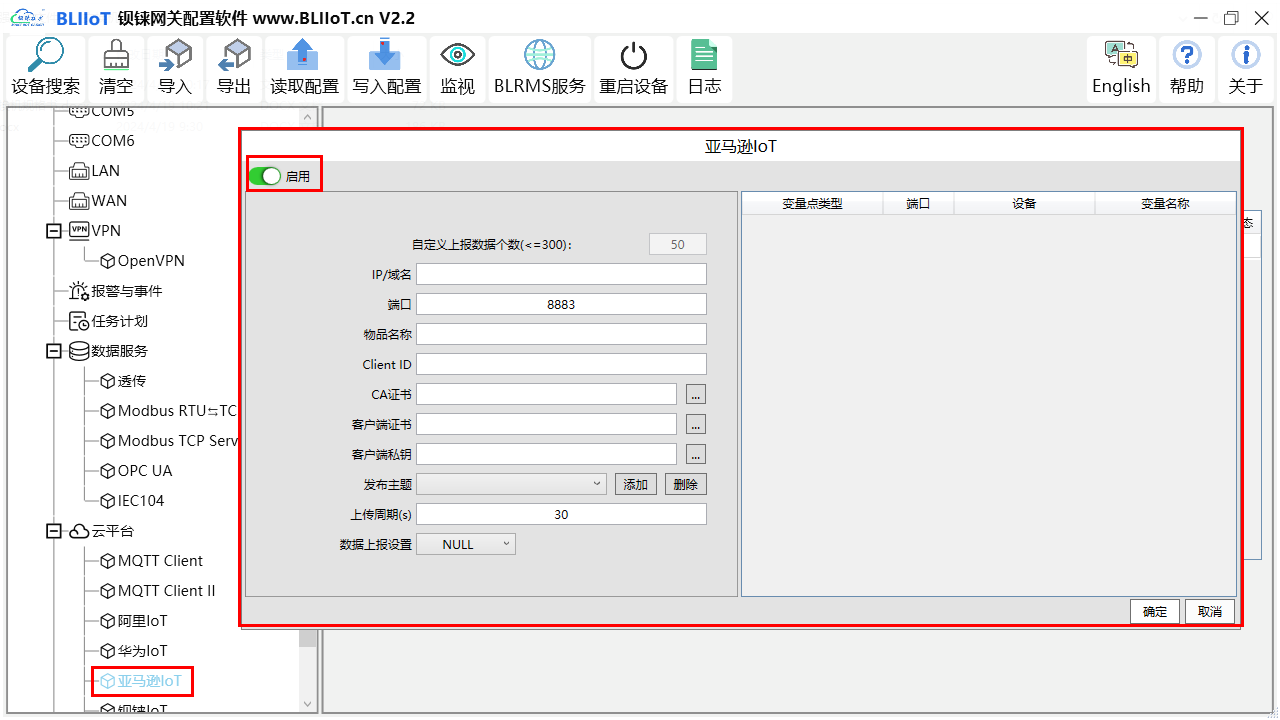Image resolution: width=1280 pixels, height=720 pixels.
Task: Select the Modbus TCP Server tree item
Action: click(x=168, y=441)
